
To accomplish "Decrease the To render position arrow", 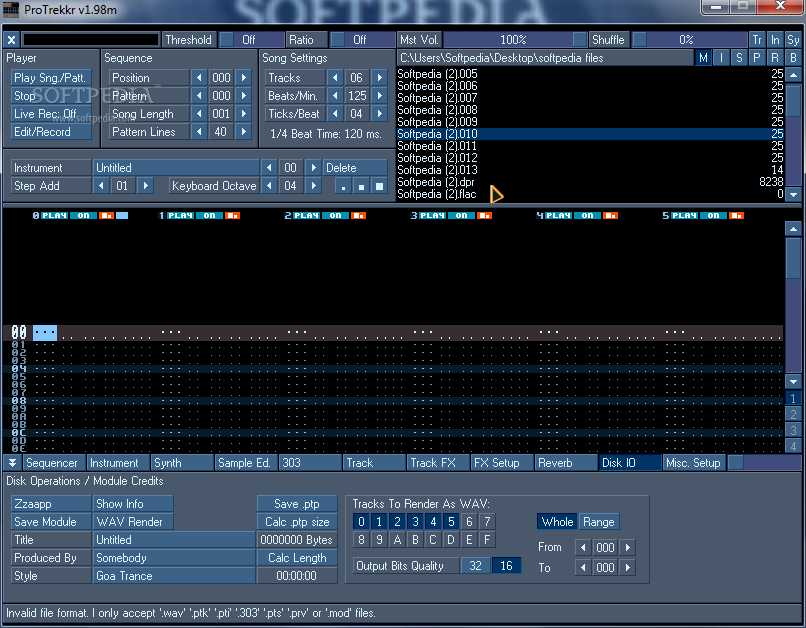I will [582, 568].
